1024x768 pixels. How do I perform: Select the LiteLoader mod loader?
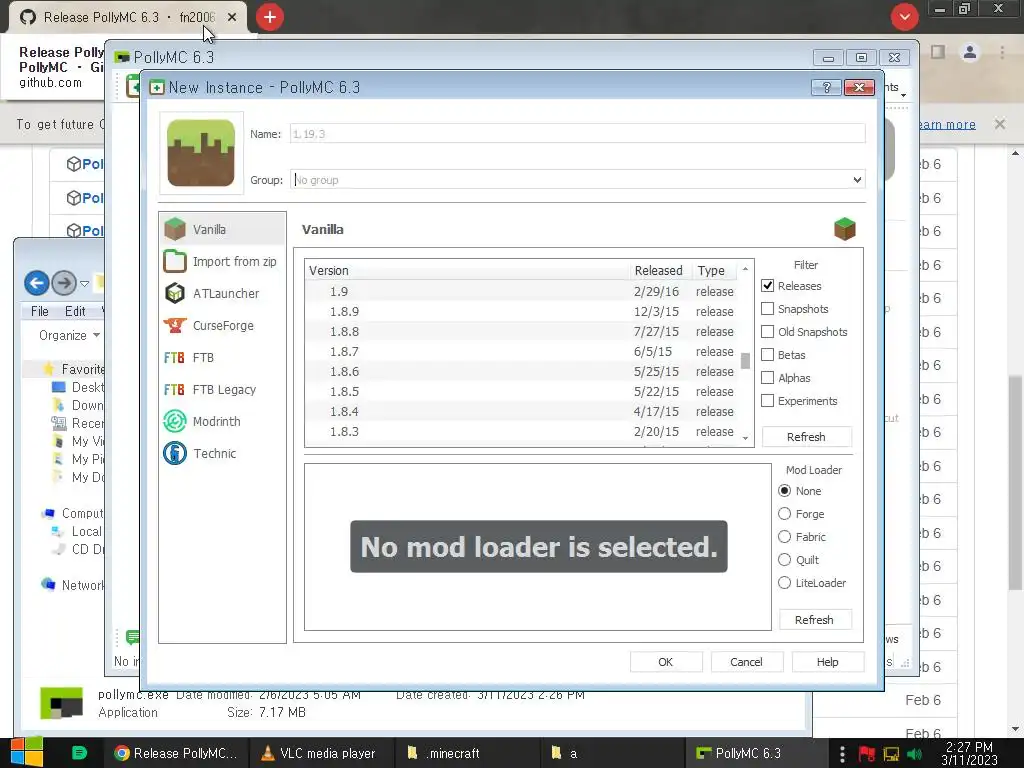click(785, 583)
